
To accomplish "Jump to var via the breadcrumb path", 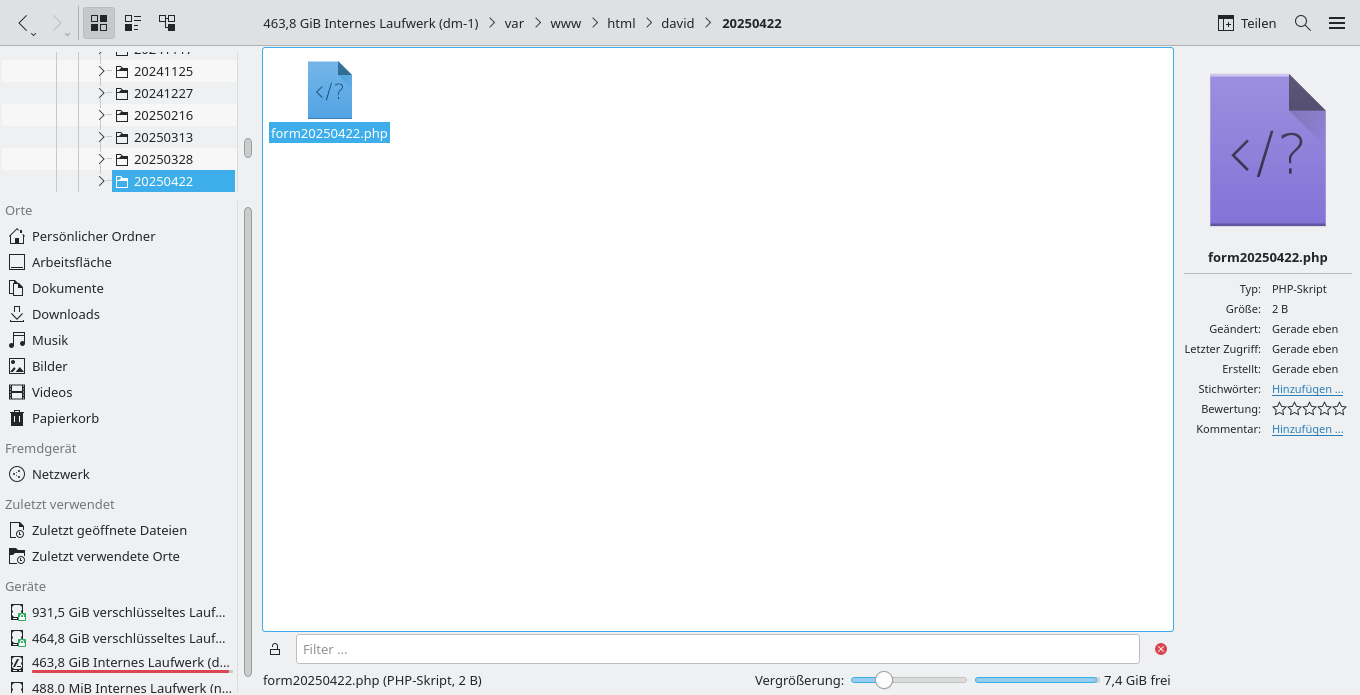I will click(513, 22).
